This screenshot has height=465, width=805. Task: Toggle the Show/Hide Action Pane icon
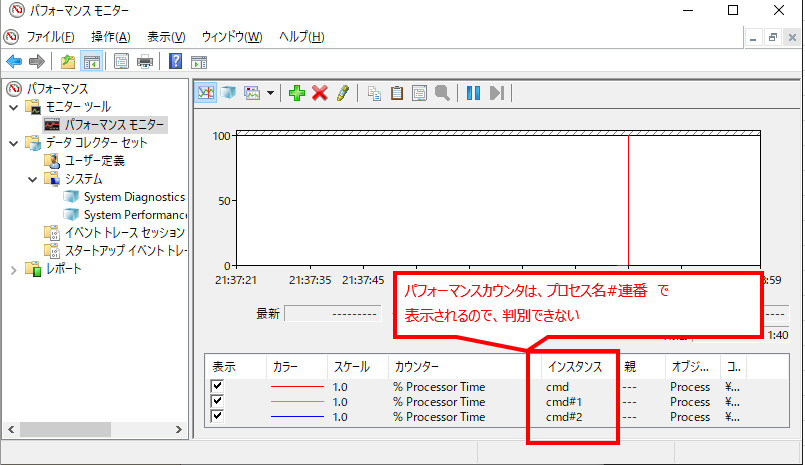tap(199, 62)
